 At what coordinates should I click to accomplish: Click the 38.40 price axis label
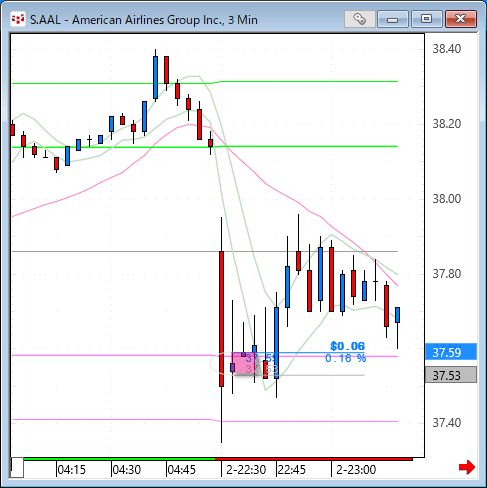(x=447, y=49)
